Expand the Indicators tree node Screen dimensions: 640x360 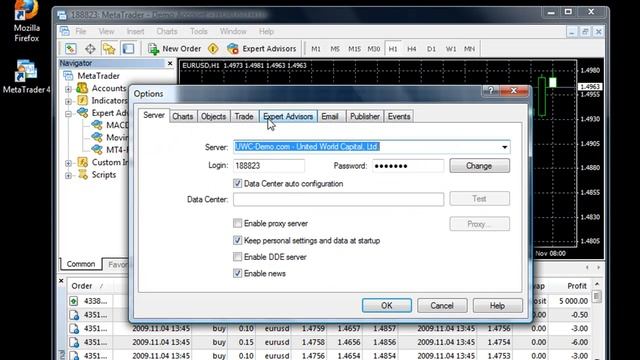[x=69, y=101]
